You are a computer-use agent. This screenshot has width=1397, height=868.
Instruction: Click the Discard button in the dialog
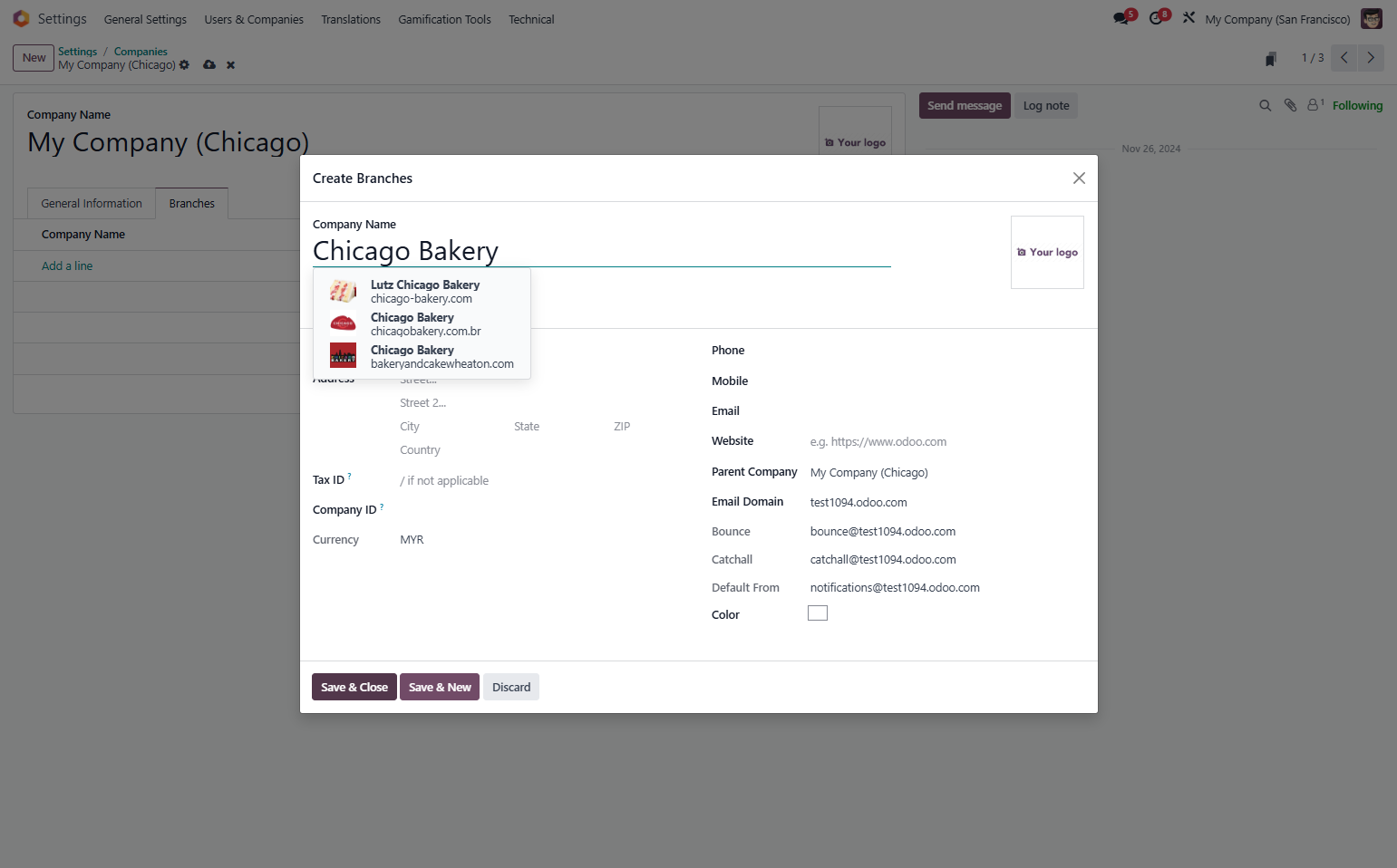511,687
